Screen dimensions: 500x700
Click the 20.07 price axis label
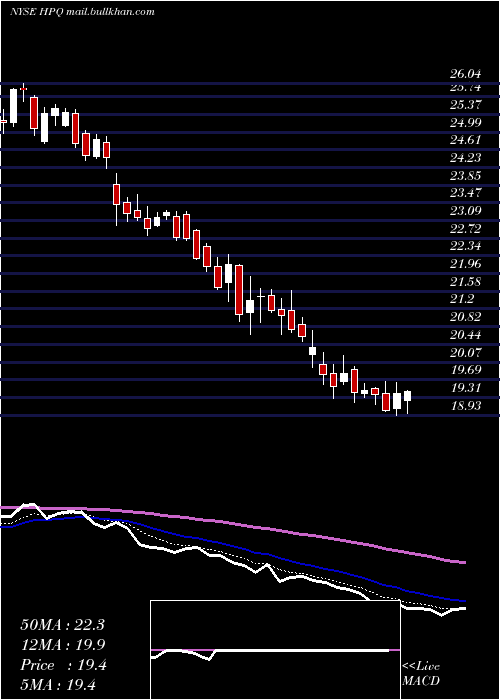click(x=466, y=352)
